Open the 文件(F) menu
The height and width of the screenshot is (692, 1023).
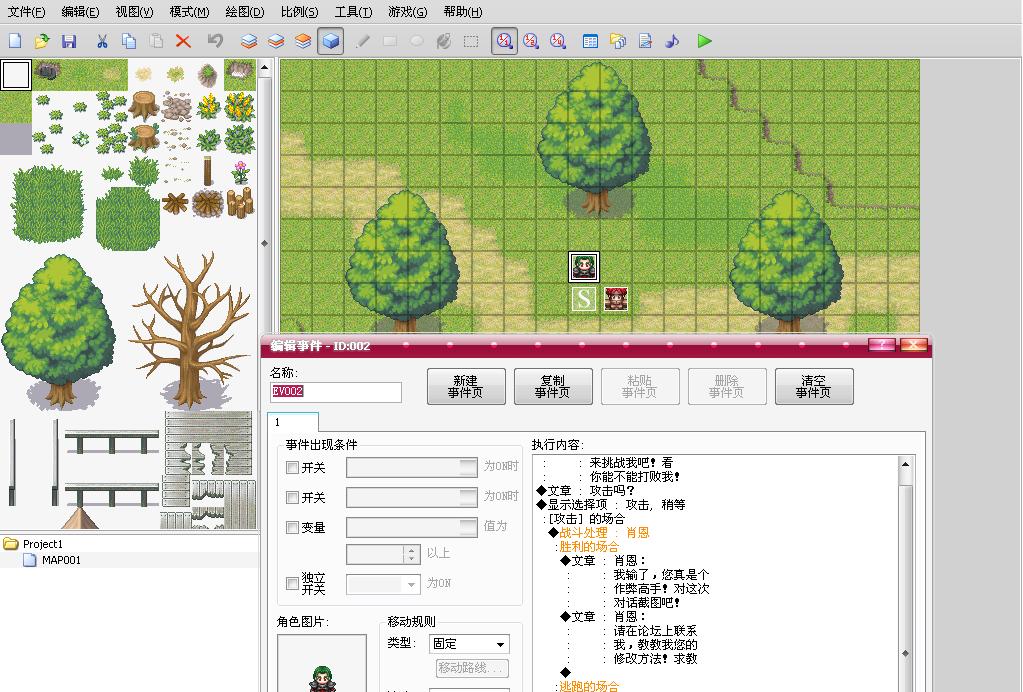(26, 12)
